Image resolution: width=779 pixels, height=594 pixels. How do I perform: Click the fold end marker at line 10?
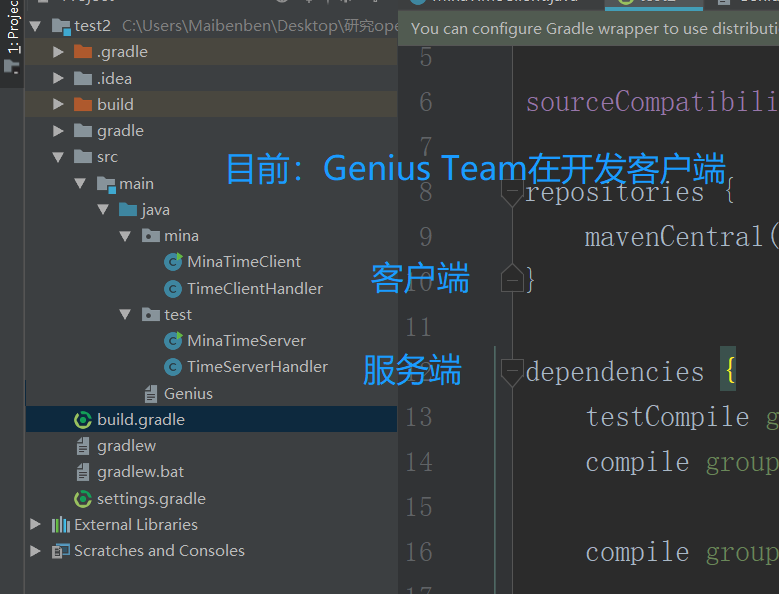point(512,278)
